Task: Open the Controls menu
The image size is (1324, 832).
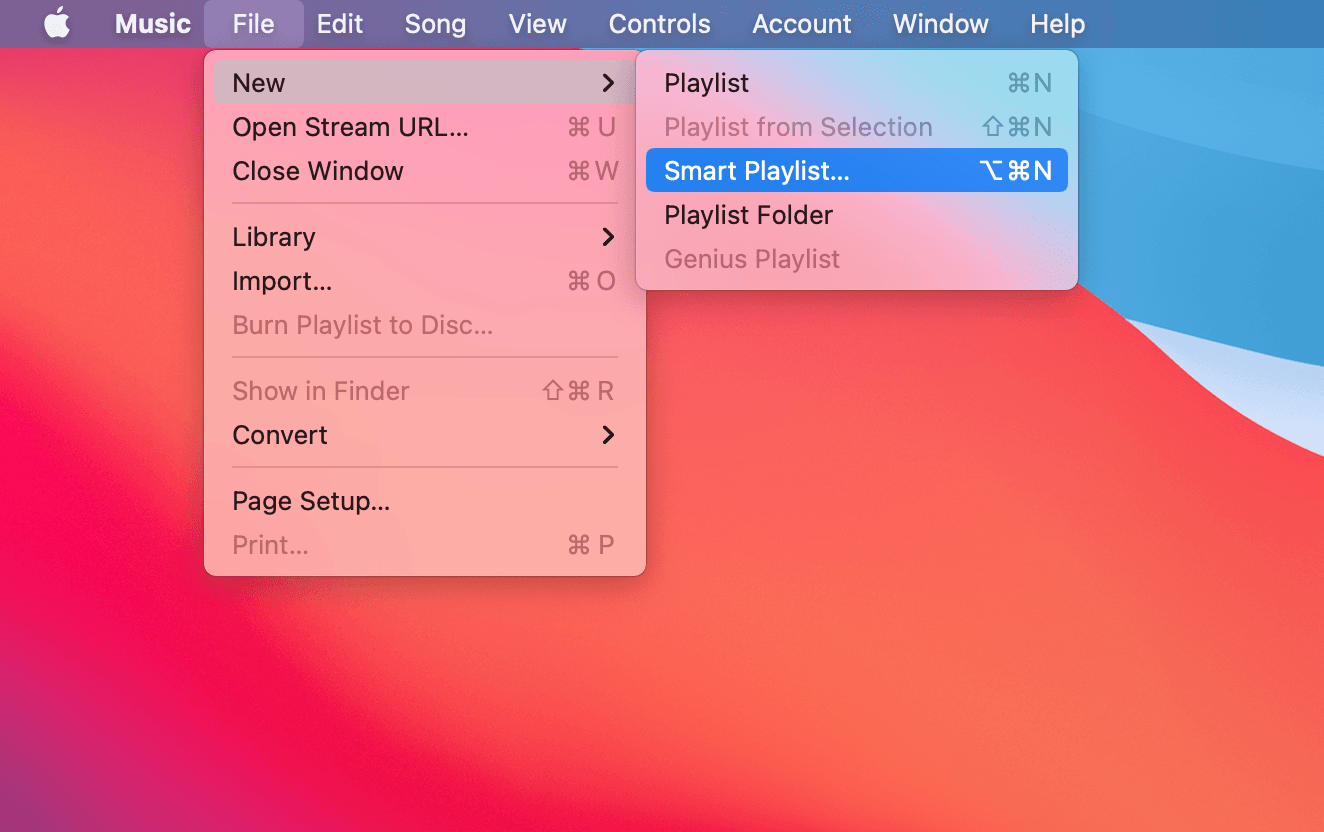Action: pos(660,24)
